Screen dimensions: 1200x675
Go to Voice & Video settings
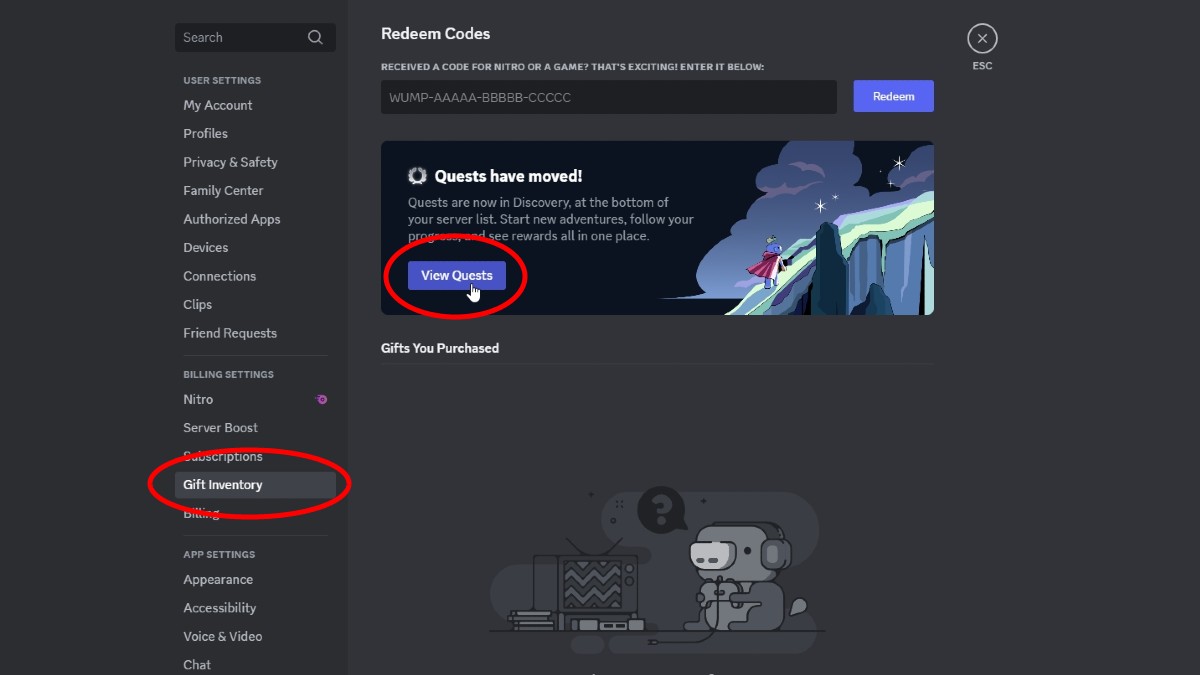tap(223, 636)
